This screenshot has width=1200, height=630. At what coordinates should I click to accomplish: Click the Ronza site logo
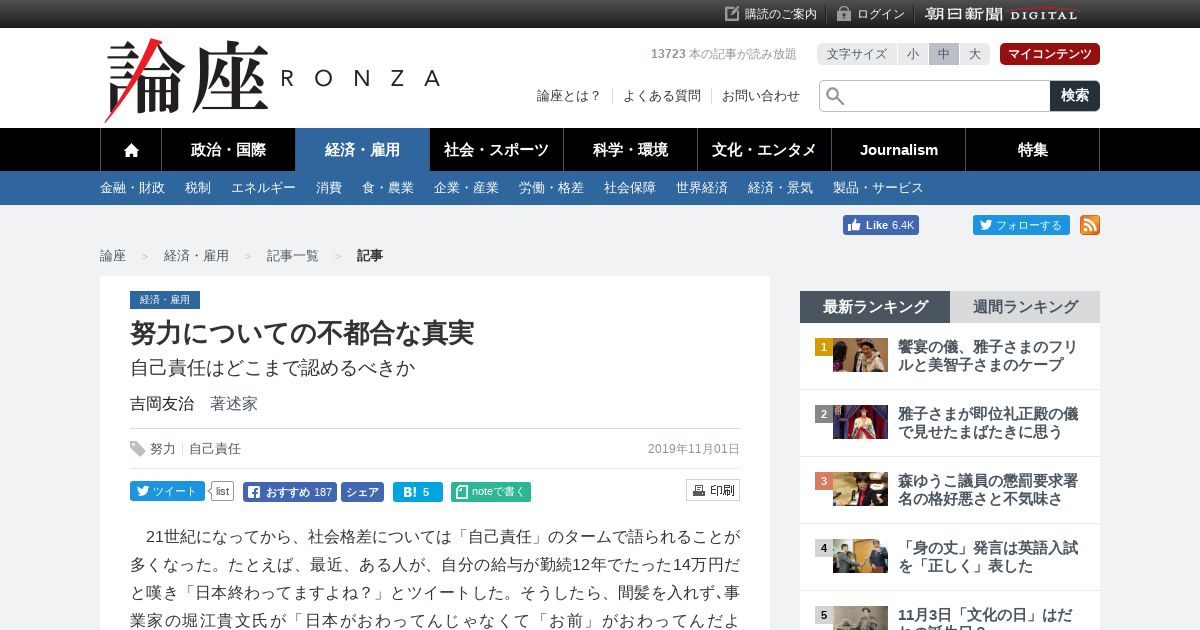(x=272, y=80)
